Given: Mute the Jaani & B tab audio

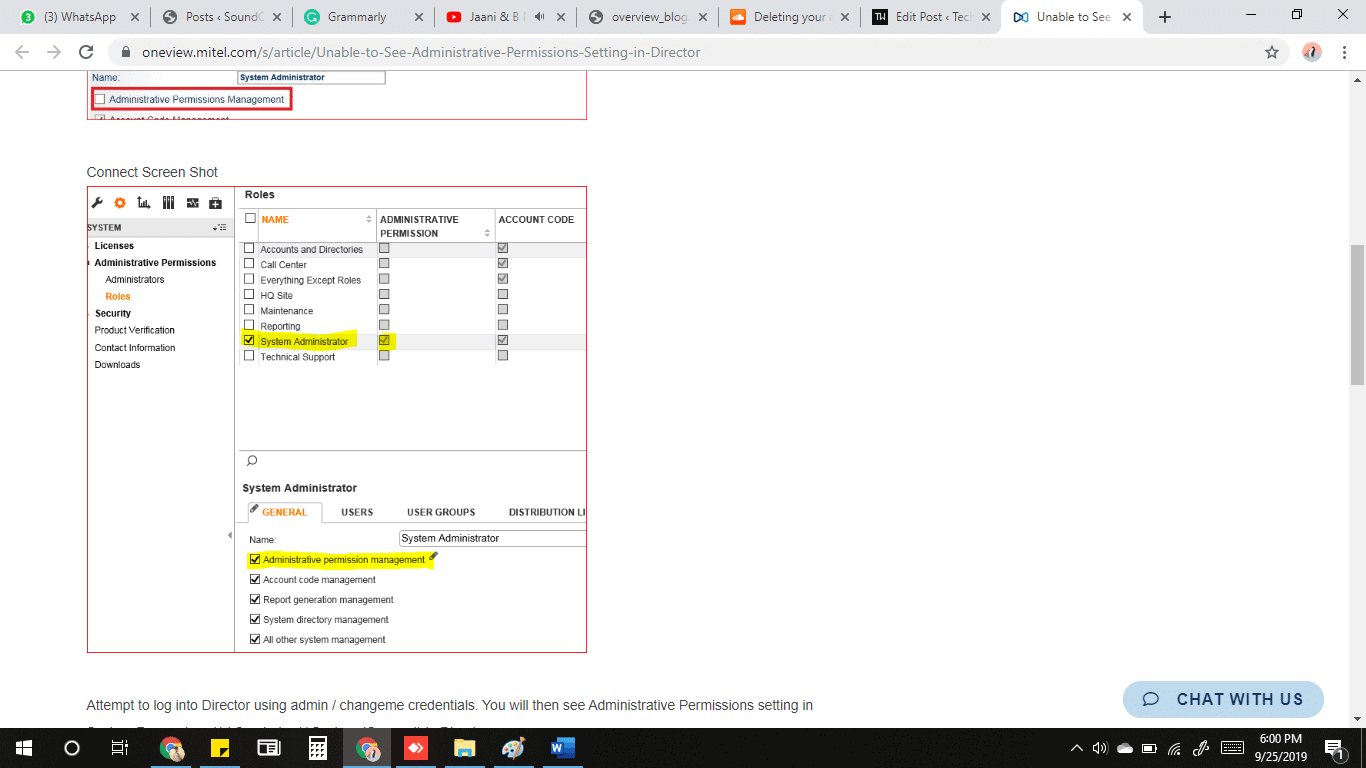Looking at the screenshot, I should click(x=541, y=17).
